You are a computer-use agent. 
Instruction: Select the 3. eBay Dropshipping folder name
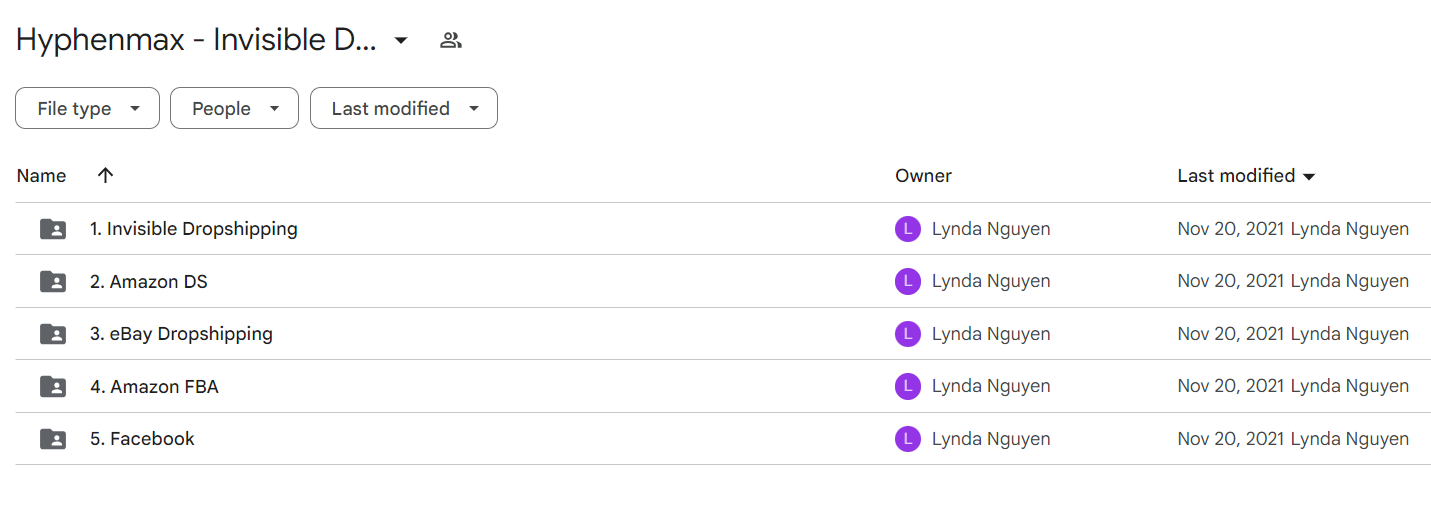181,334
